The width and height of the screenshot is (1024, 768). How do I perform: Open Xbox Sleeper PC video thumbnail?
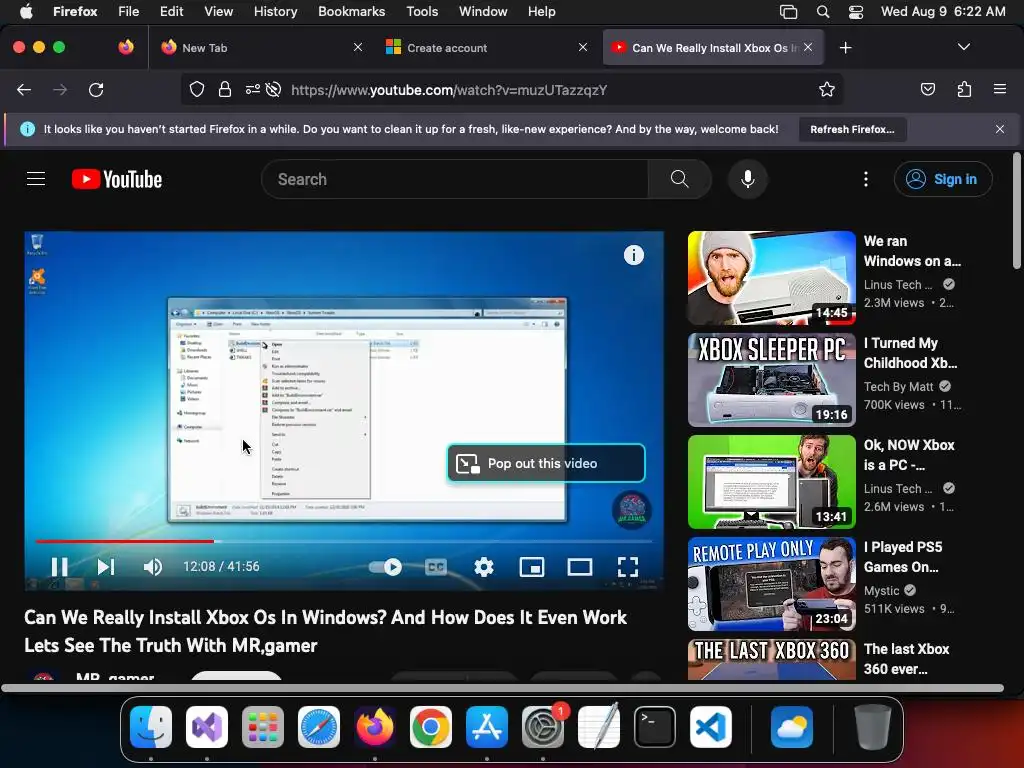[771, 379]
